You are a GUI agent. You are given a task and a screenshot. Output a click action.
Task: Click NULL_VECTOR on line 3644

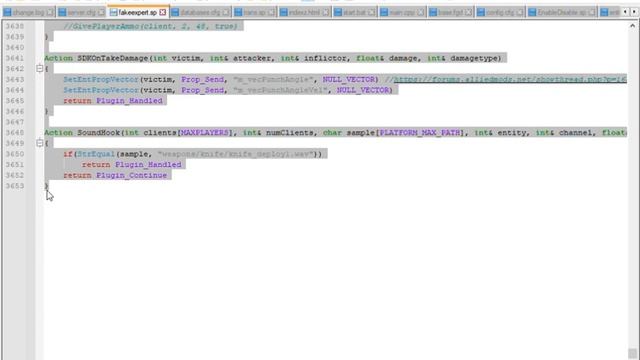point(362,90)
